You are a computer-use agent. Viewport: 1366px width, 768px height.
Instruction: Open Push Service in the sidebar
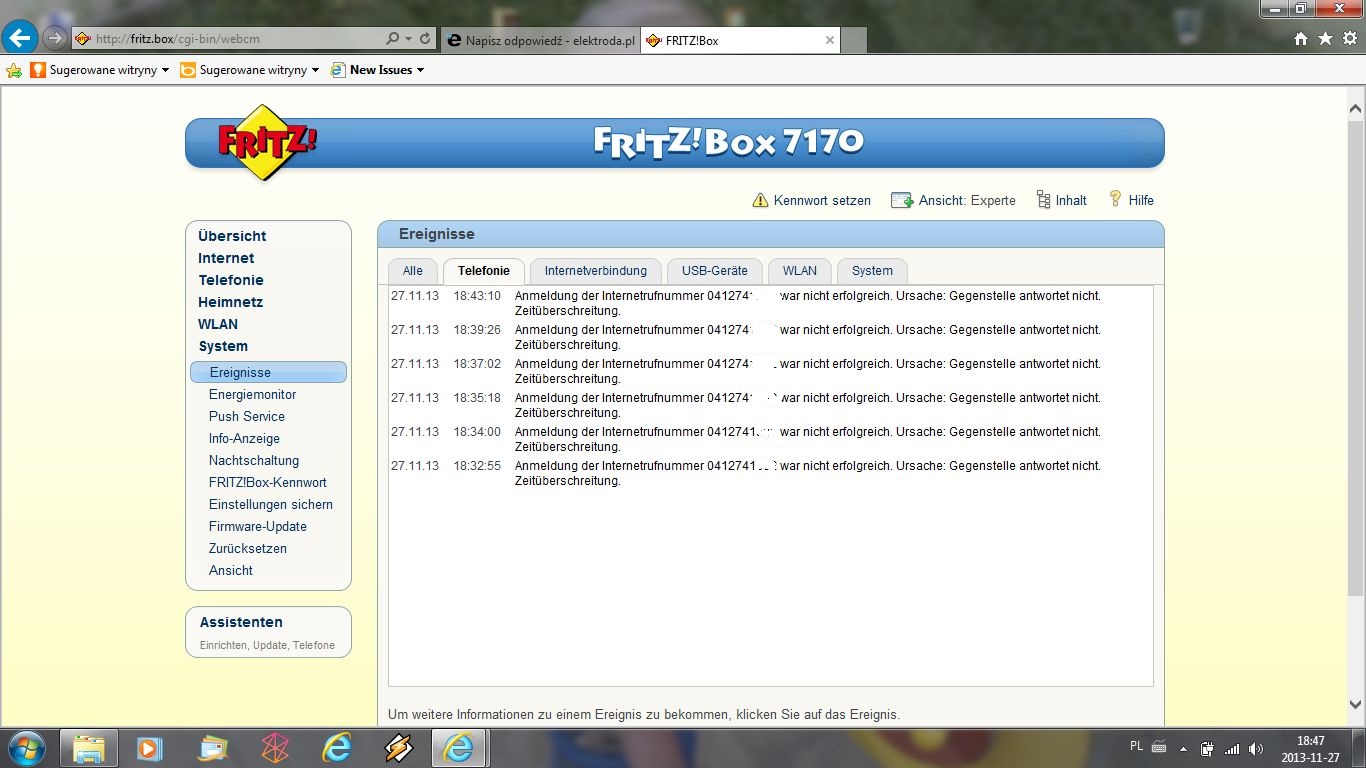tap(247, 416)
